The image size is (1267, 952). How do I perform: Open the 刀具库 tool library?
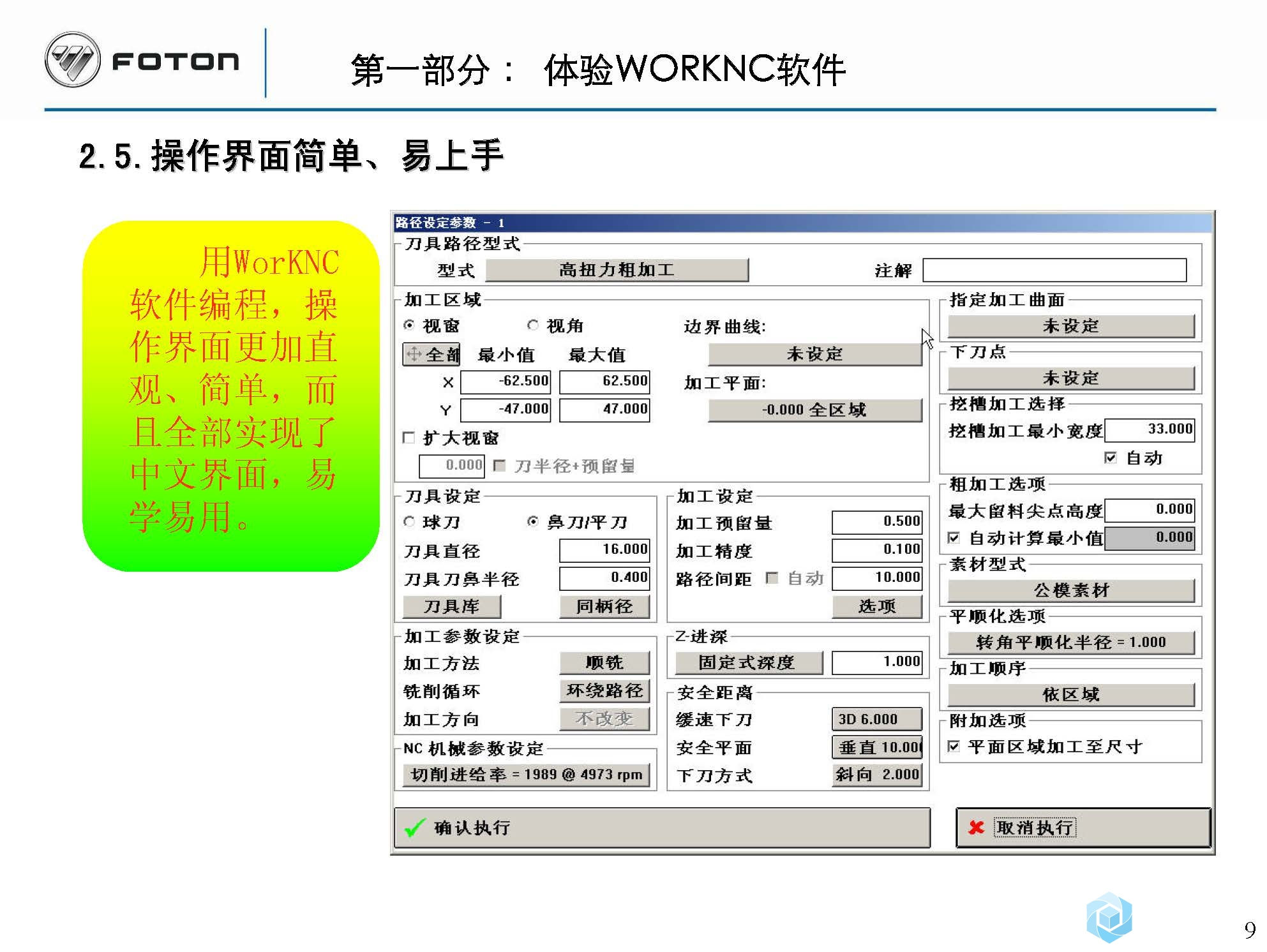click(x=452, y=606)
